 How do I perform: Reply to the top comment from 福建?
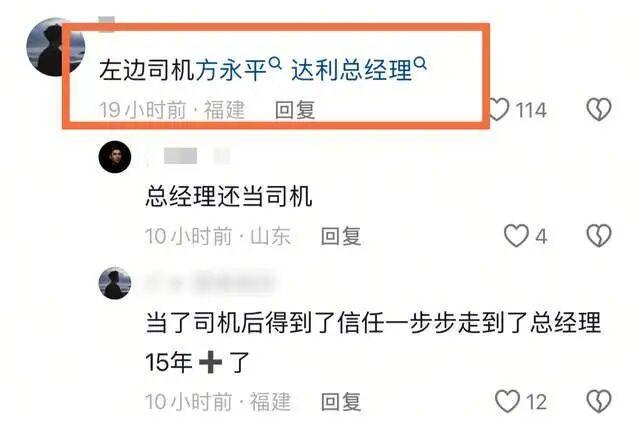click(295, 110)
